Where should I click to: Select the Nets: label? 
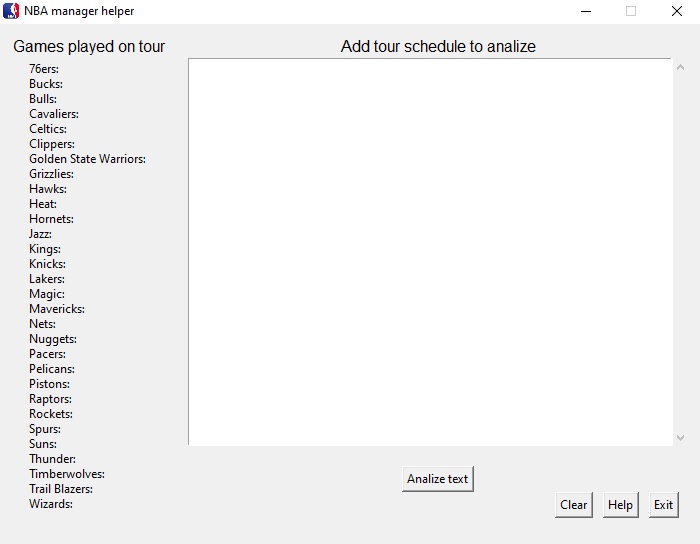(x=42, y=324)
